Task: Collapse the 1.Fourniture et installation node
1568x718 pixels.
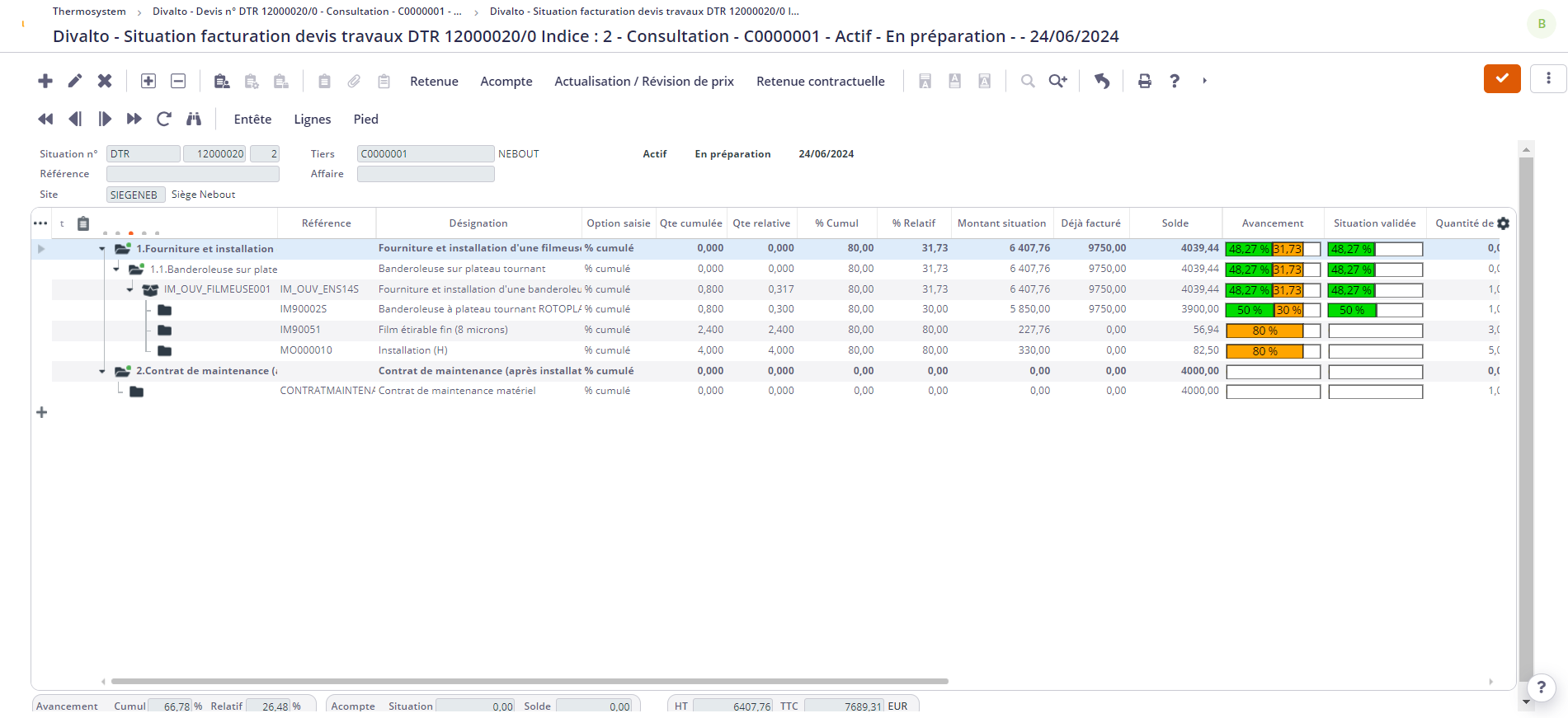Action: tap(102, 249)
